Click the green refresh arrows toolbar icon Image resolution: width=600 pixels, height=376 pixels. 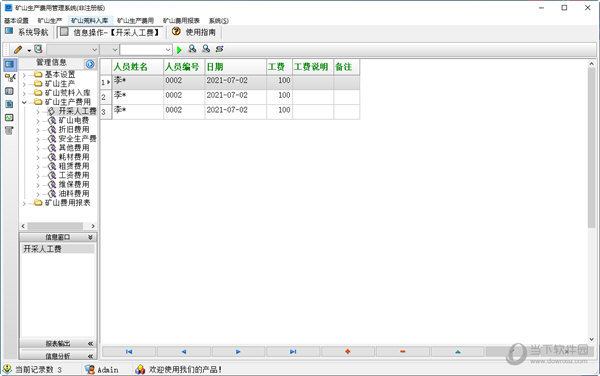click(x=219, y=49)
